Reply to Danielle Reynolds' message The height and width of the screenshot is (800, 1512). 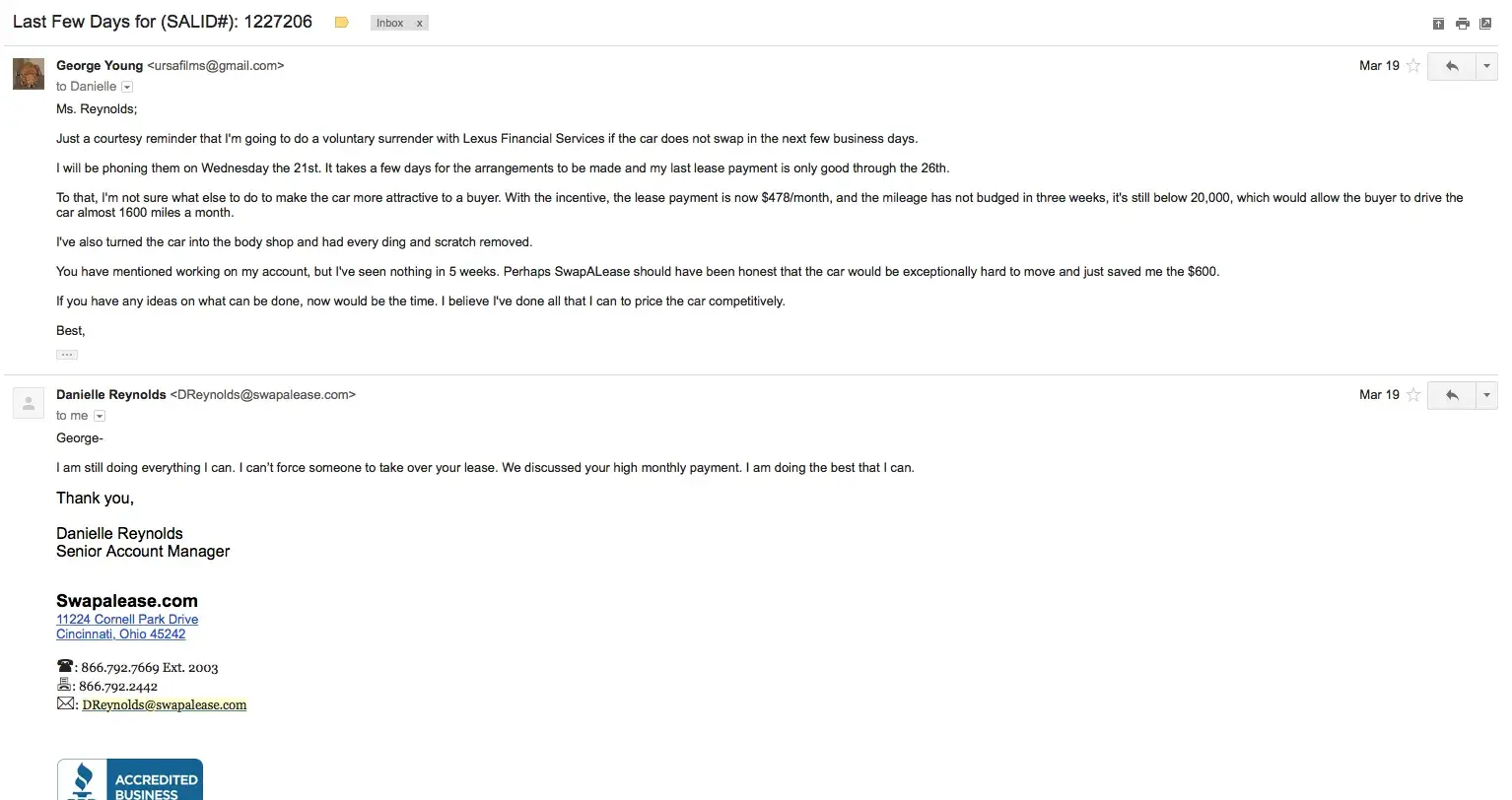(x=1451, y=395)
